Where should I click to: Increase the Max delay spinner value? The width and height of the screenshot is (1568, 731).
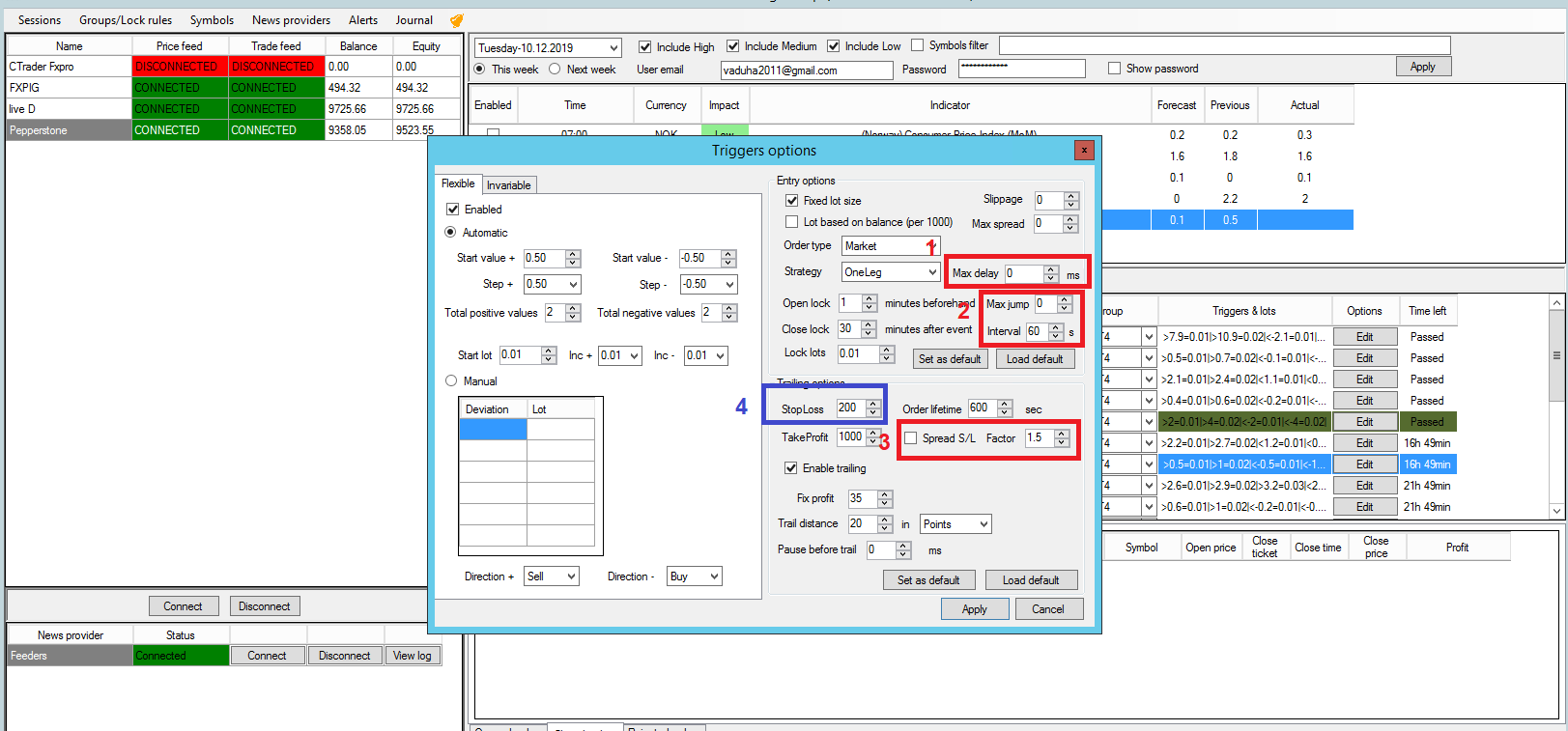1051,269
